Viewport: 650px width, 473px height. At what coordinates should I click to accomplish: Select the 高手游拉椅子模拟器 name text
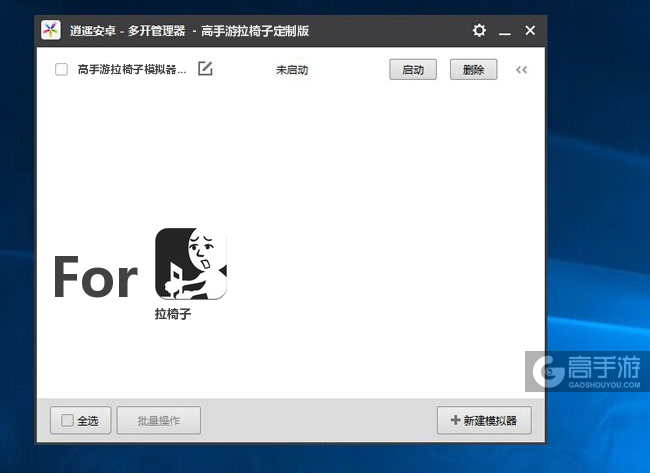132,70
